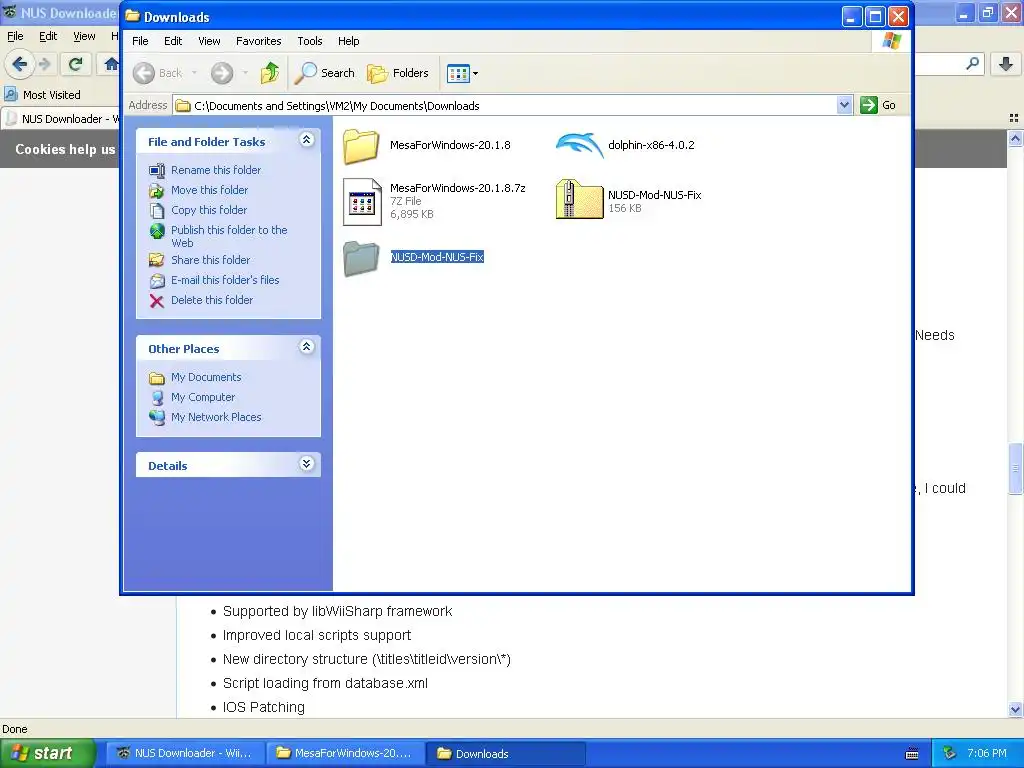
Task: Open the File menu in the Downloads window
Action: point(140,41)
